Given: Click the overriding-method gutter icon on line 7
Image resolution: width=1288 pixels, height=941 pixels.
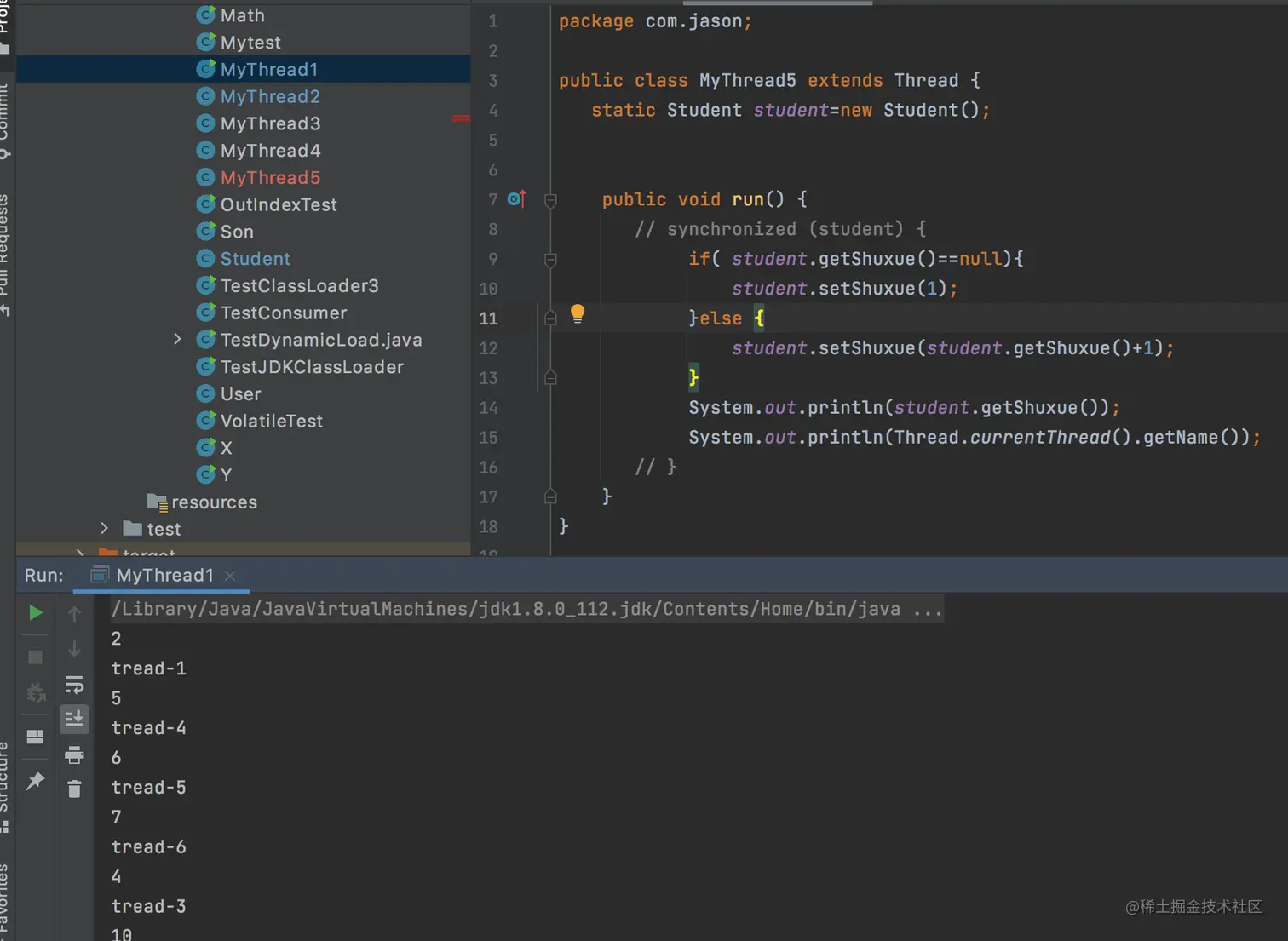Looking at the screenshot, I should [516, 199].
